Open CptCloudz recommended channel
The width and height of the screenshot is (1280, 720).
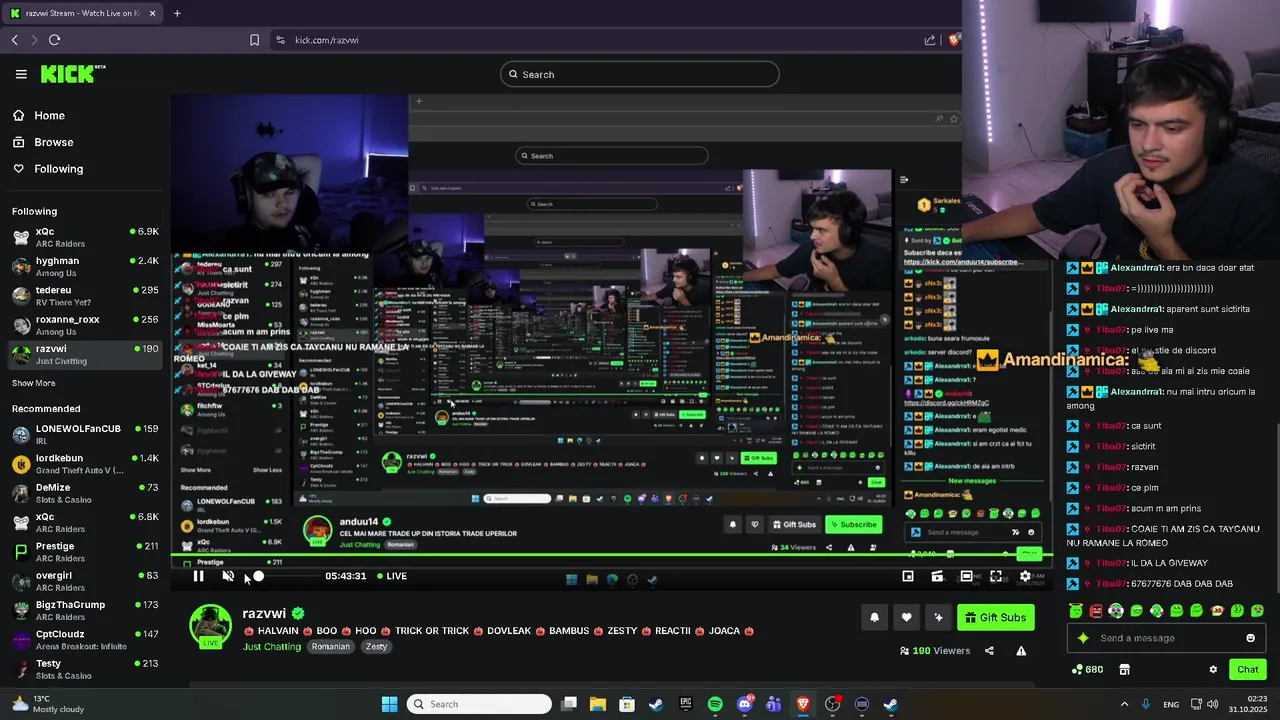point(85,640)
